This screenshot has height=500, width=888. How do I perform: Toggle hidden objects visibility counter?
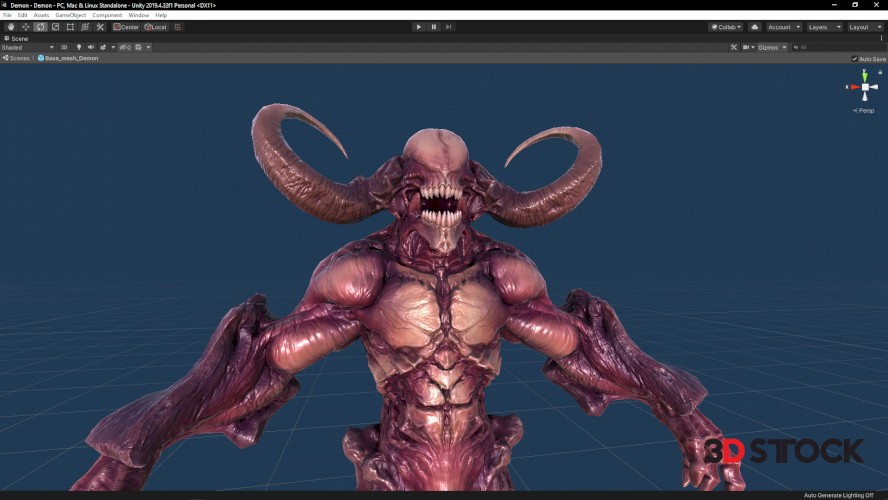(125, 48)
